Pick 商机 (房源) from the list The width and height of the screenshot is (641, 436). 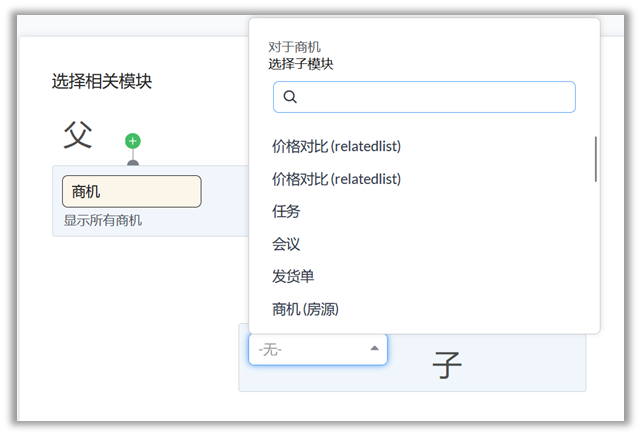305,309
